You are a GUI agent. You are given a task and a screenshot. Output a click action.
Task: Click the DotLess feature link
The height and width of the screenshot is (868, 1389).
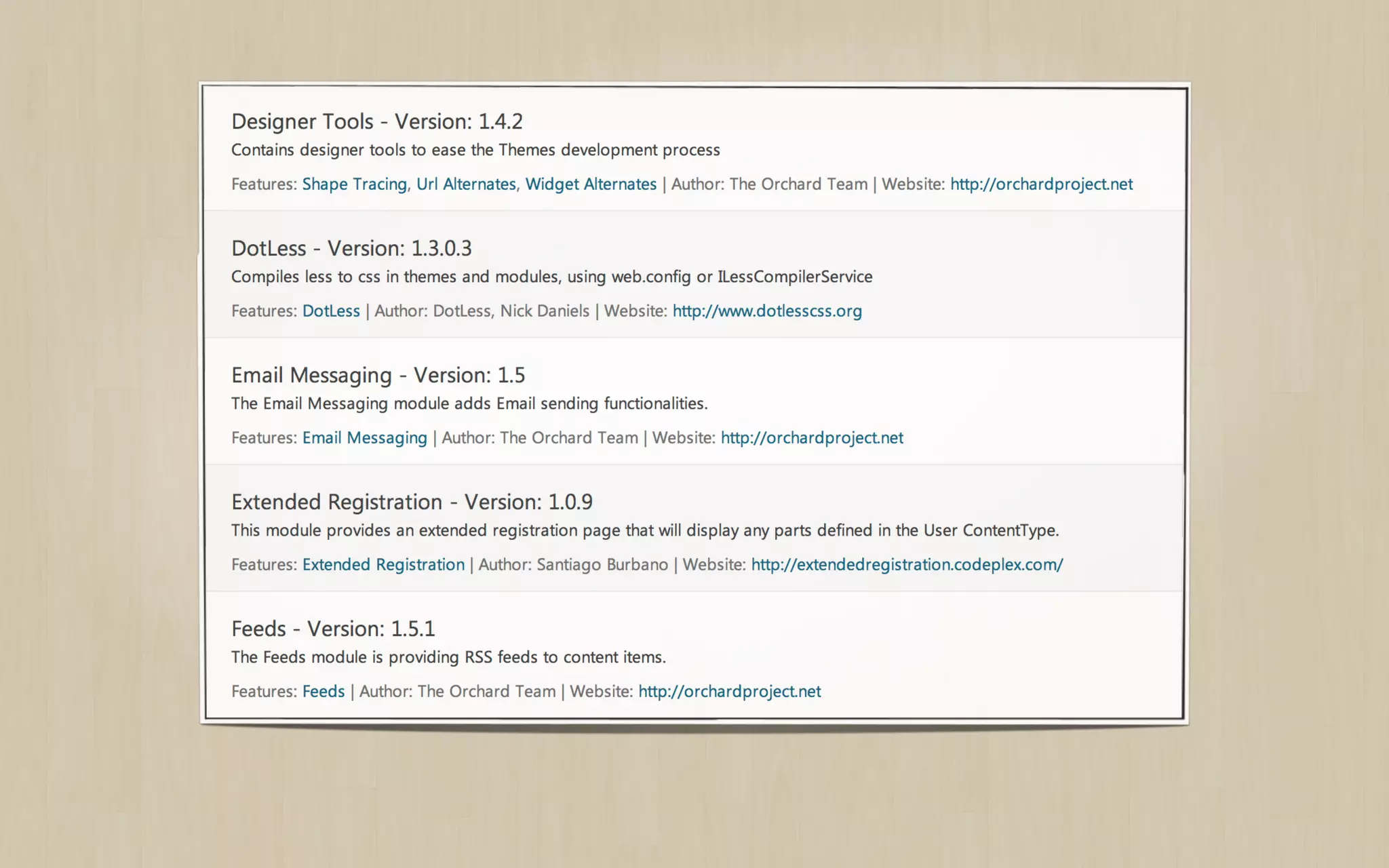point(331,311)
